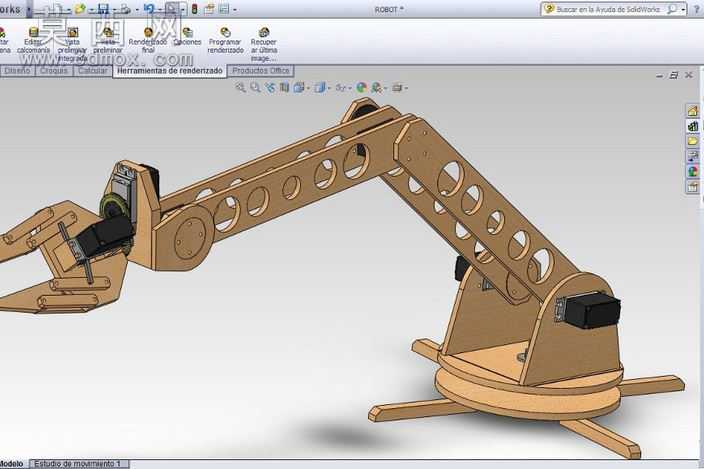Viewport: 704px width, 469px height.
Task: Expand the New document dropdown arrow
Action: (69, 9)
